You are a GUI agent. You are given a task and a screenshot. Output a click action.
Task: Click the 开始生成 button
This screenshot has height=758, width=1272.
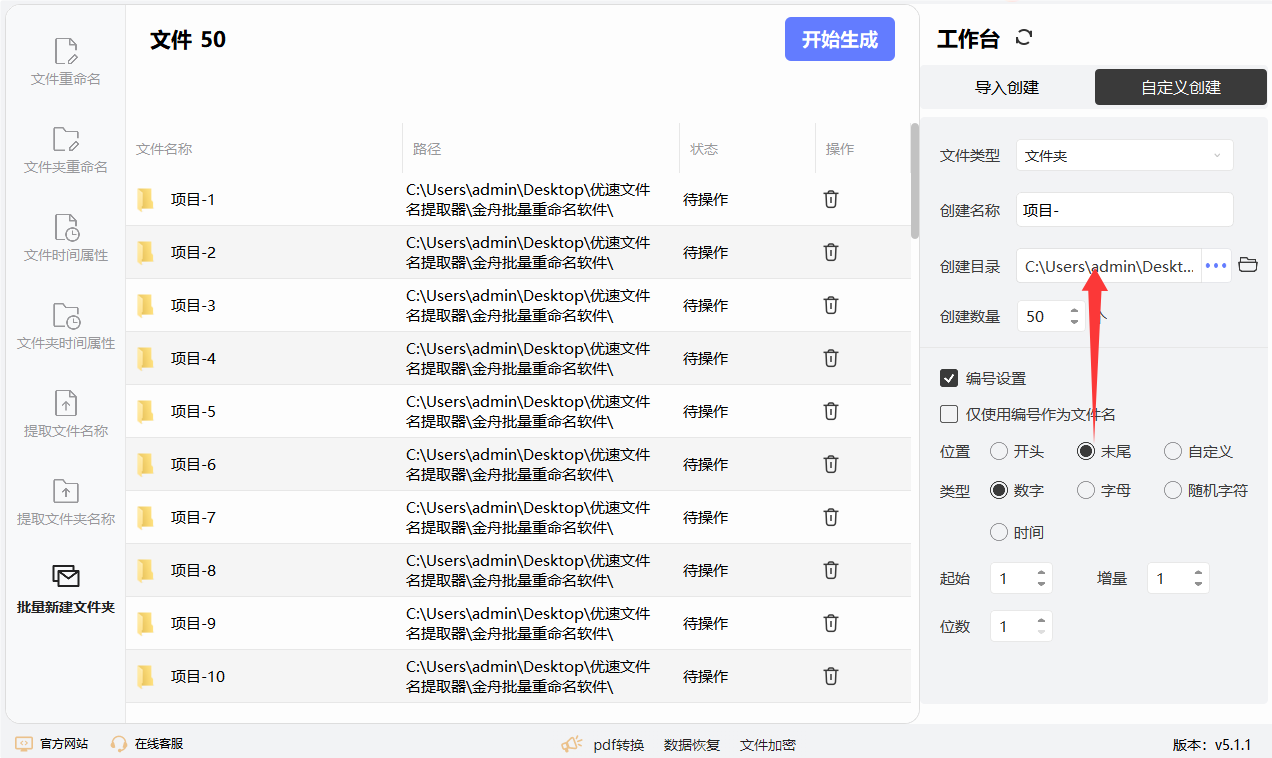point(840,39)
